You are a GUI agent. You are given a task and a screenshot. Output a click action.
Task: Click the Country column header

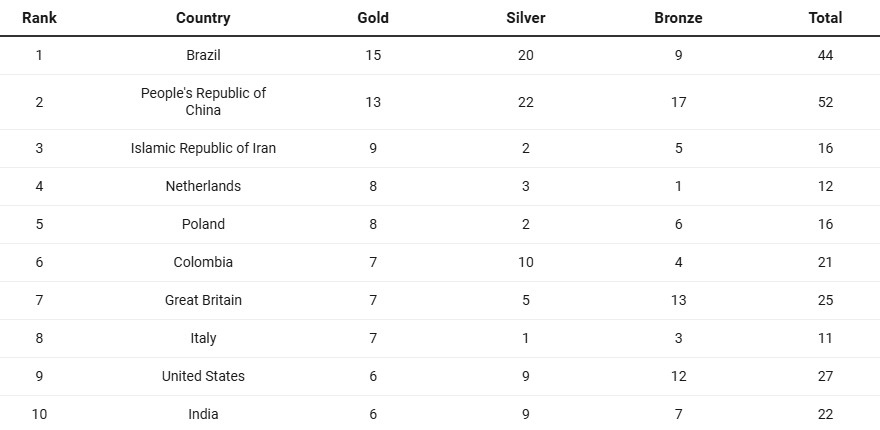tap(203, 18)
